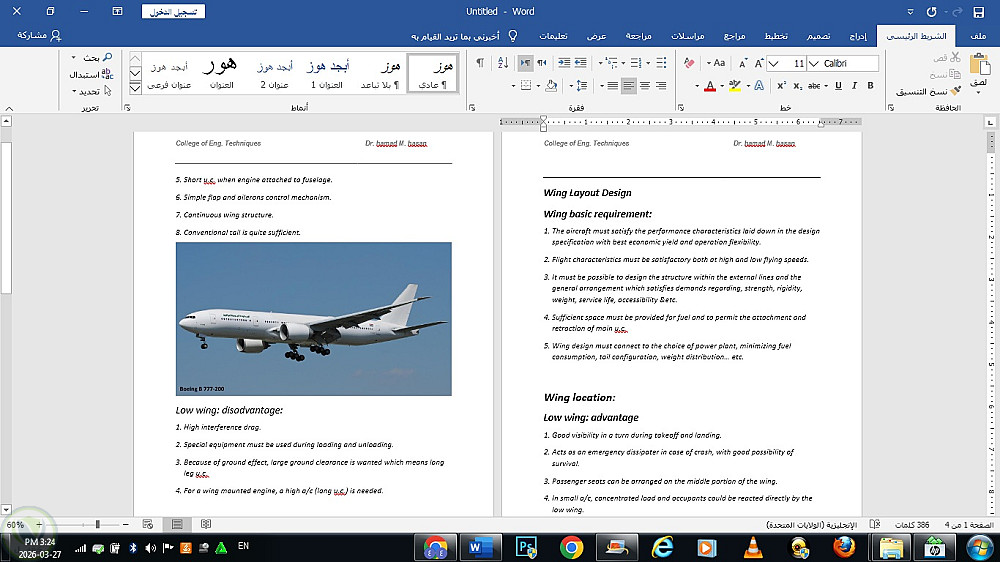Apply yellow text highlight color
This screenshot has width=1000, height=562.
735,85
